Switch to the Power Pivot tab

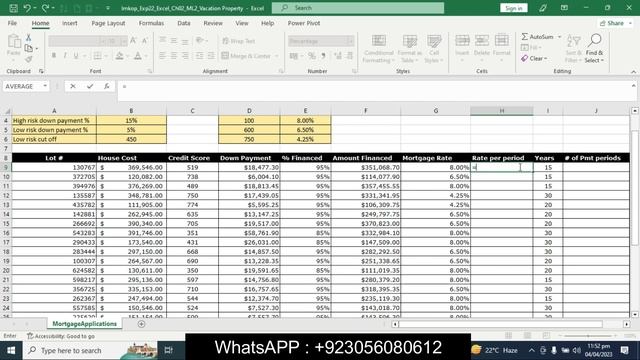304,23
